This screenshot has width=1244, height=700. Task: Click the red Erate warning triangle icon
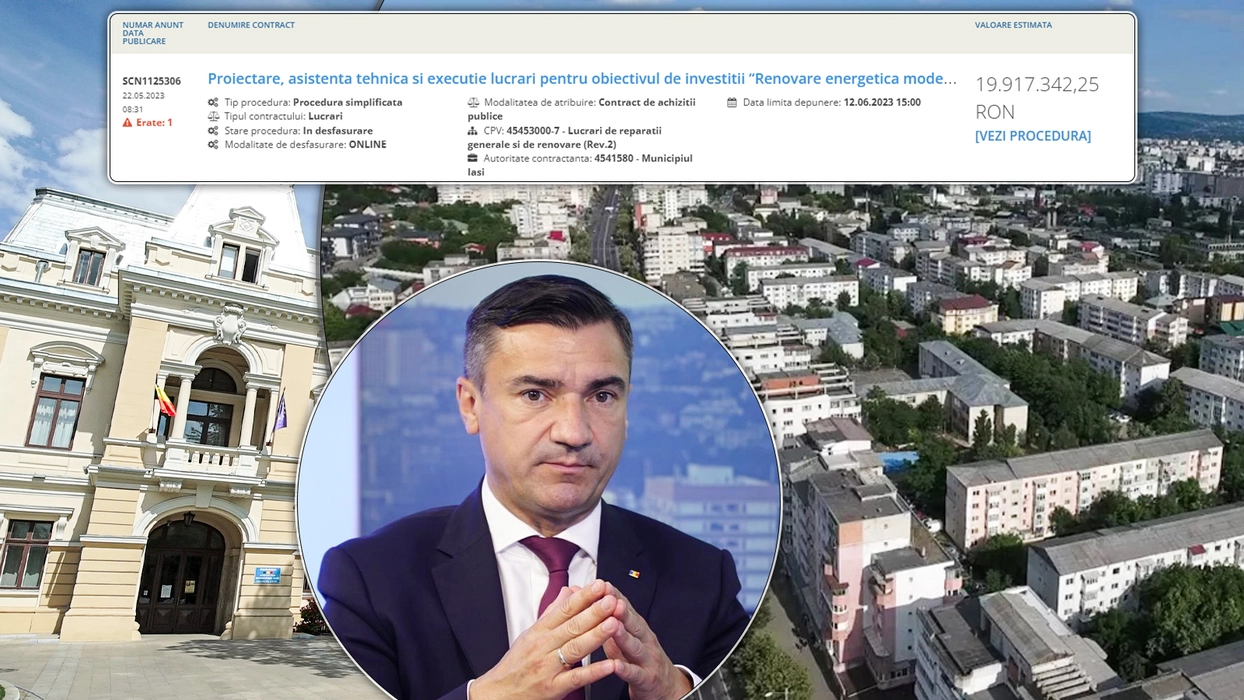click(127, 123)
